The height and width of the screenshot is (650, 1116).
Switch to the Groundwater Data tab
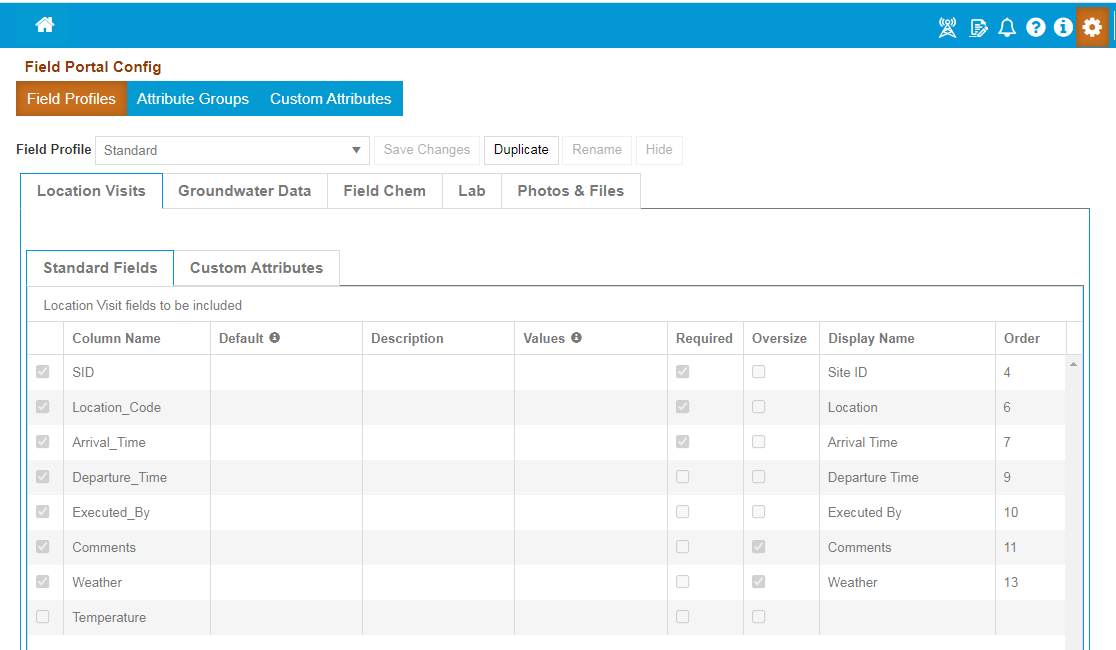tap(244, 190)
